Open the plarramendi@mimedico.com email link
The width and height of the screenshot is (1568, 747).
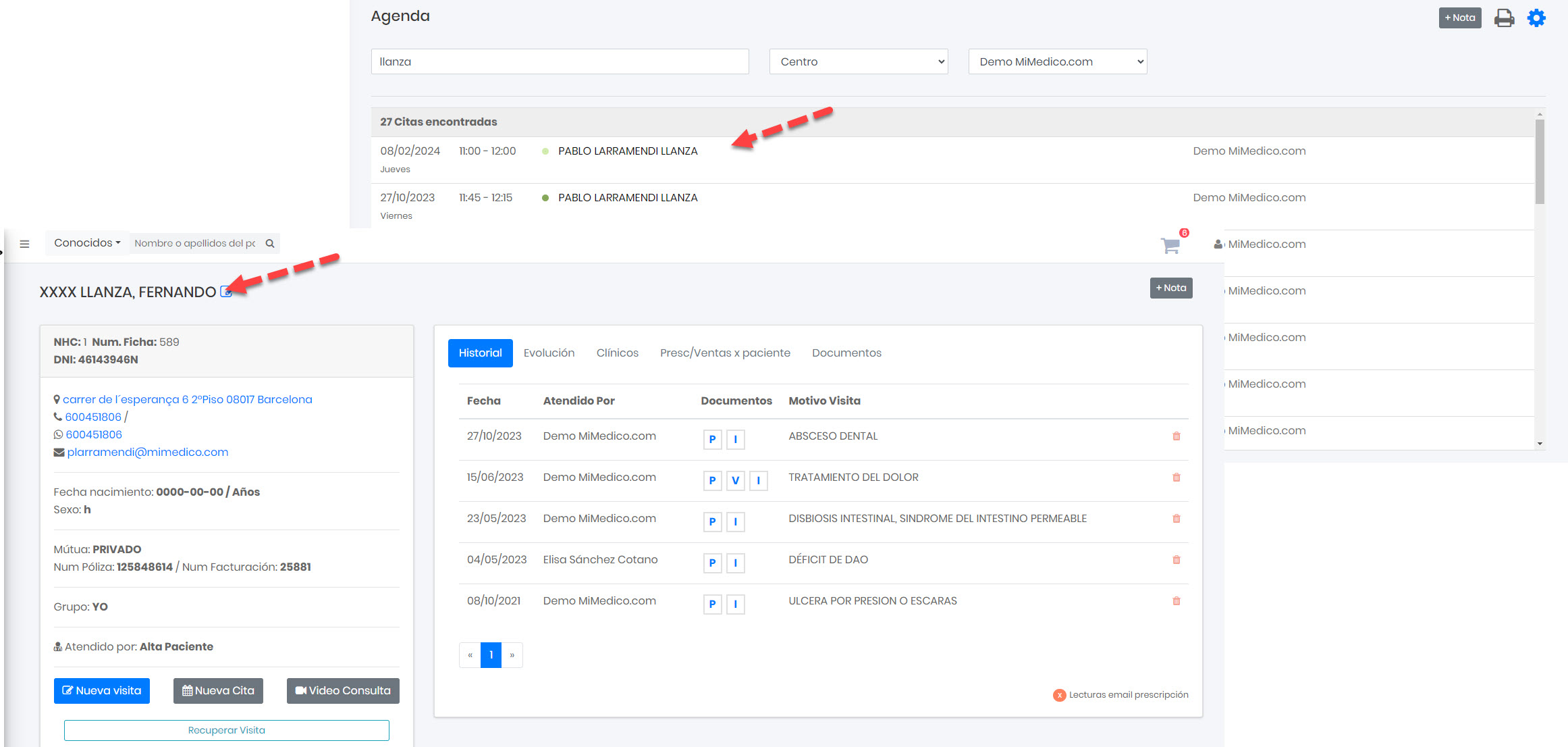pyautogui.click(x=148, y=453)
